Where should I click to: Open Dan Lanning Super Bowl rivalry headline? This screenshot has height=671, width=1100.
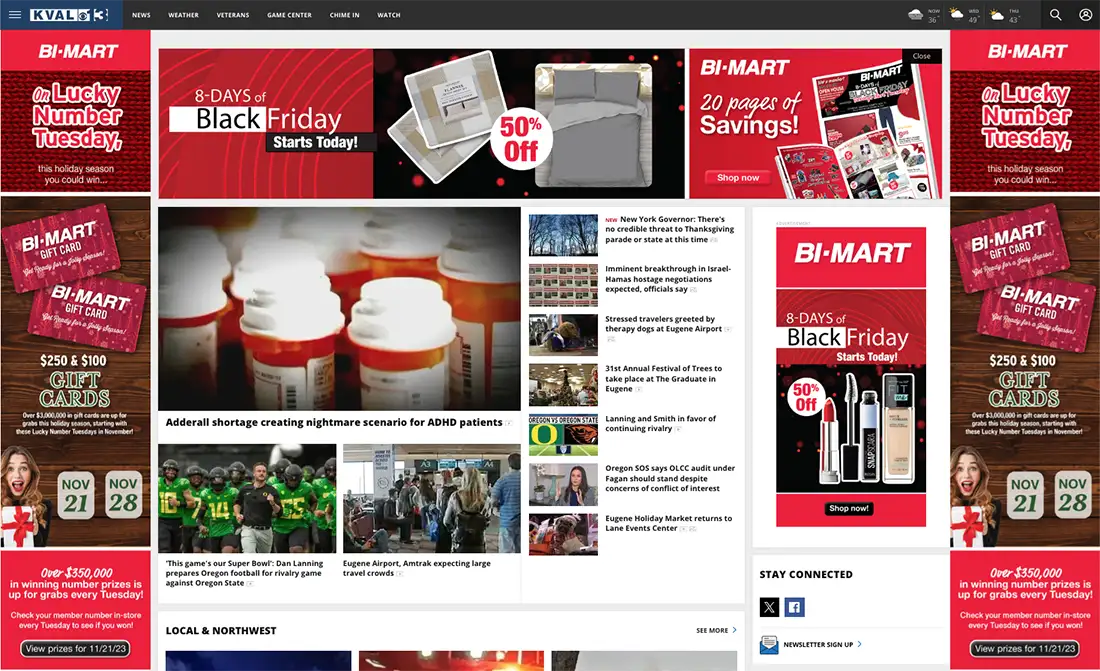pos(244,573)
